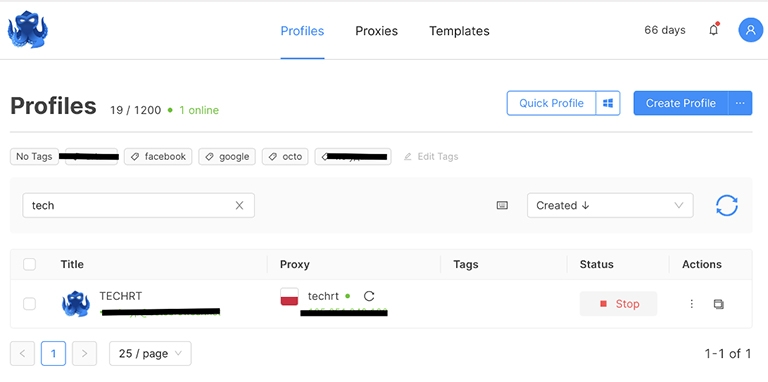Refresh the profiles list with blue arrows
Viewport: 768px width, 382px height.
(726, 205)
